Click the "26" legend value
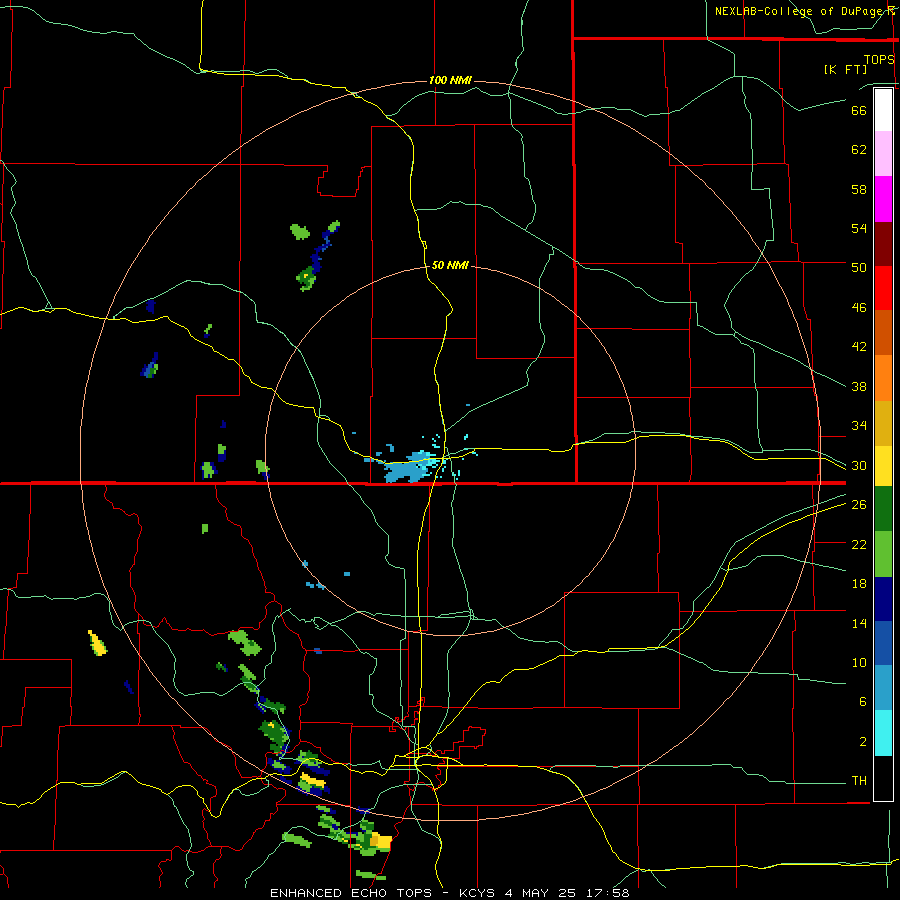The image size is (900, 900). click(859, 505)
